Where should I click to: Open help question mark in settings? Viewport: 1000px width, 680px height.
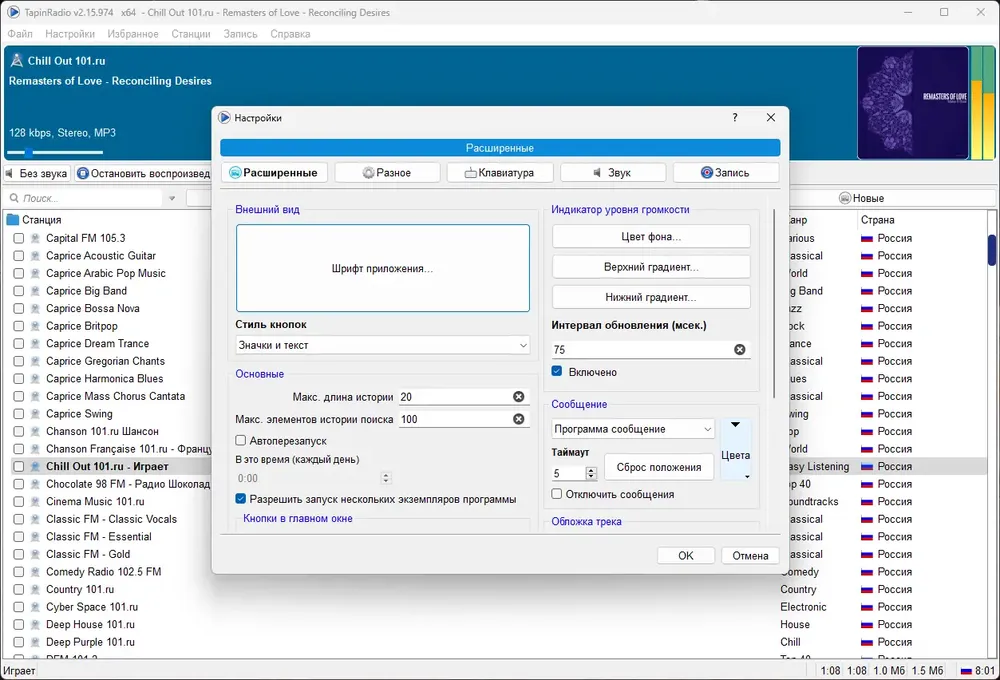tap(735, 117)
